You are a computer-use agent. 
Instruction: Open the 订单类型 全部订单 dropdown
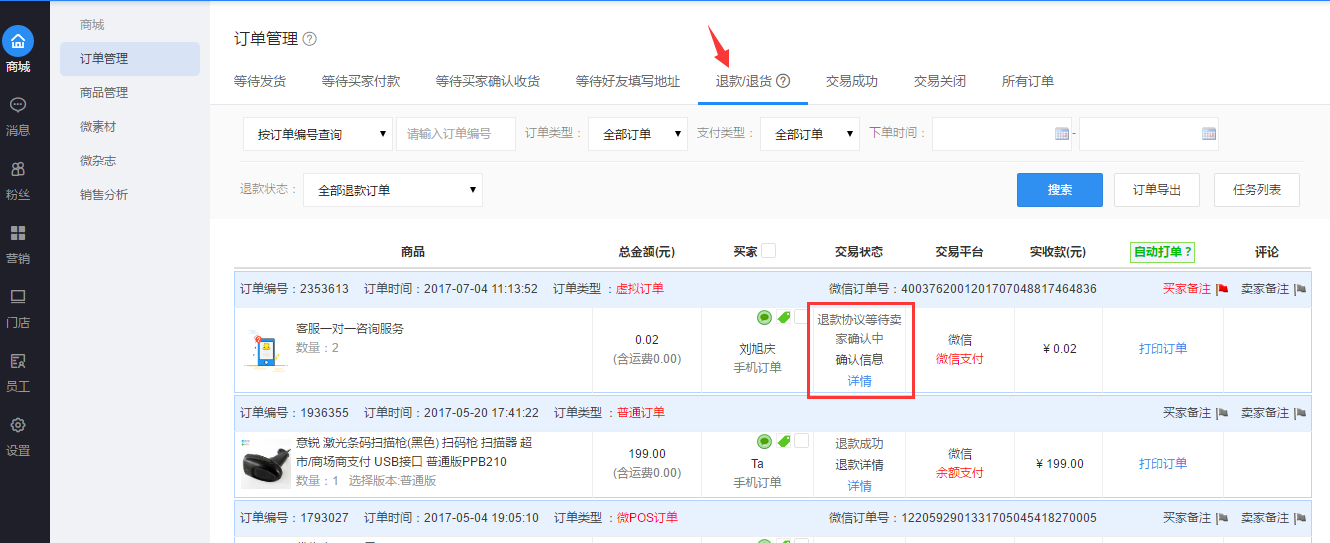[x=637, y=134]
